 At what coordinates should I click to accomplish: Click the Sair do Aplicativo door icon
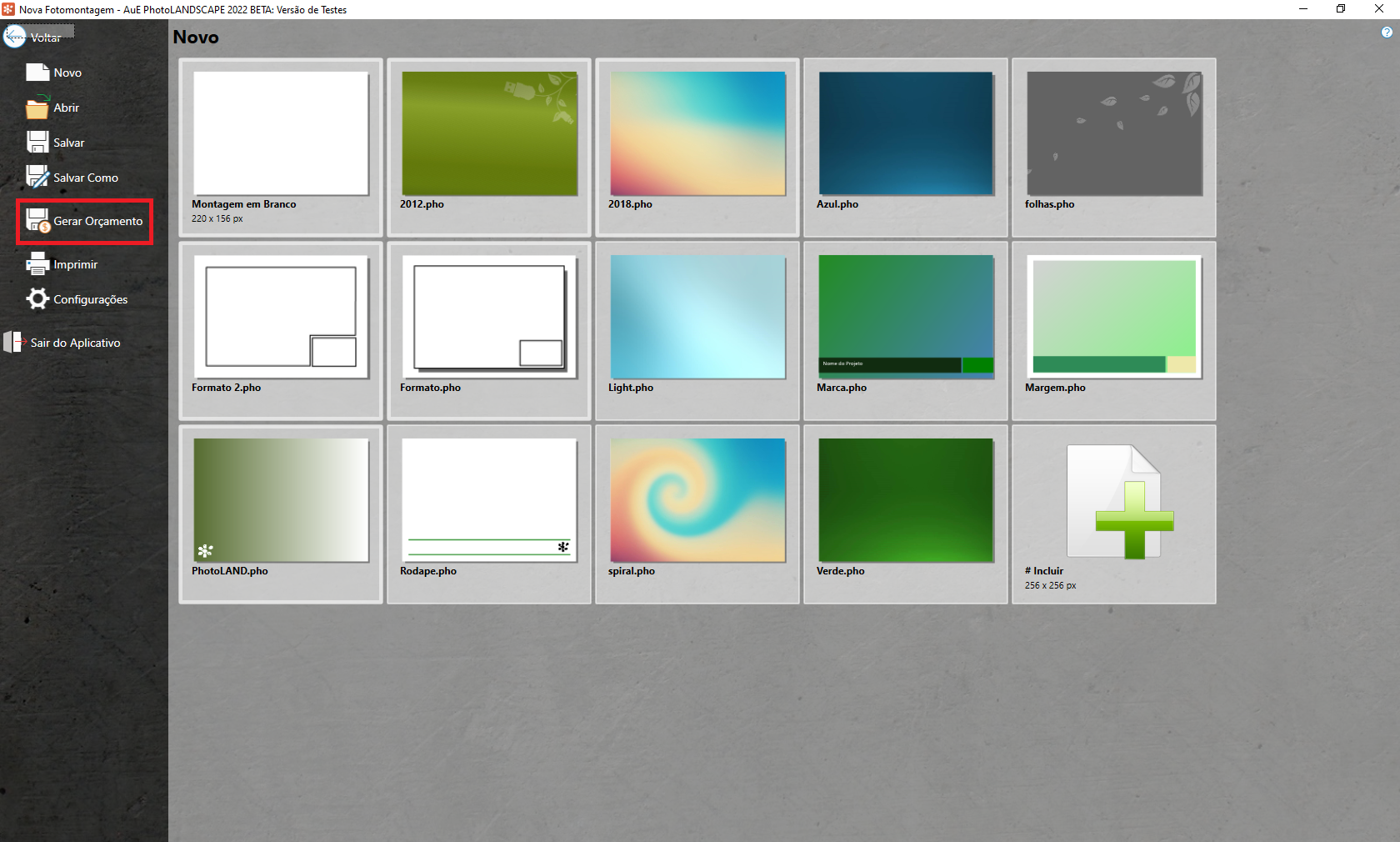(14, 343)
